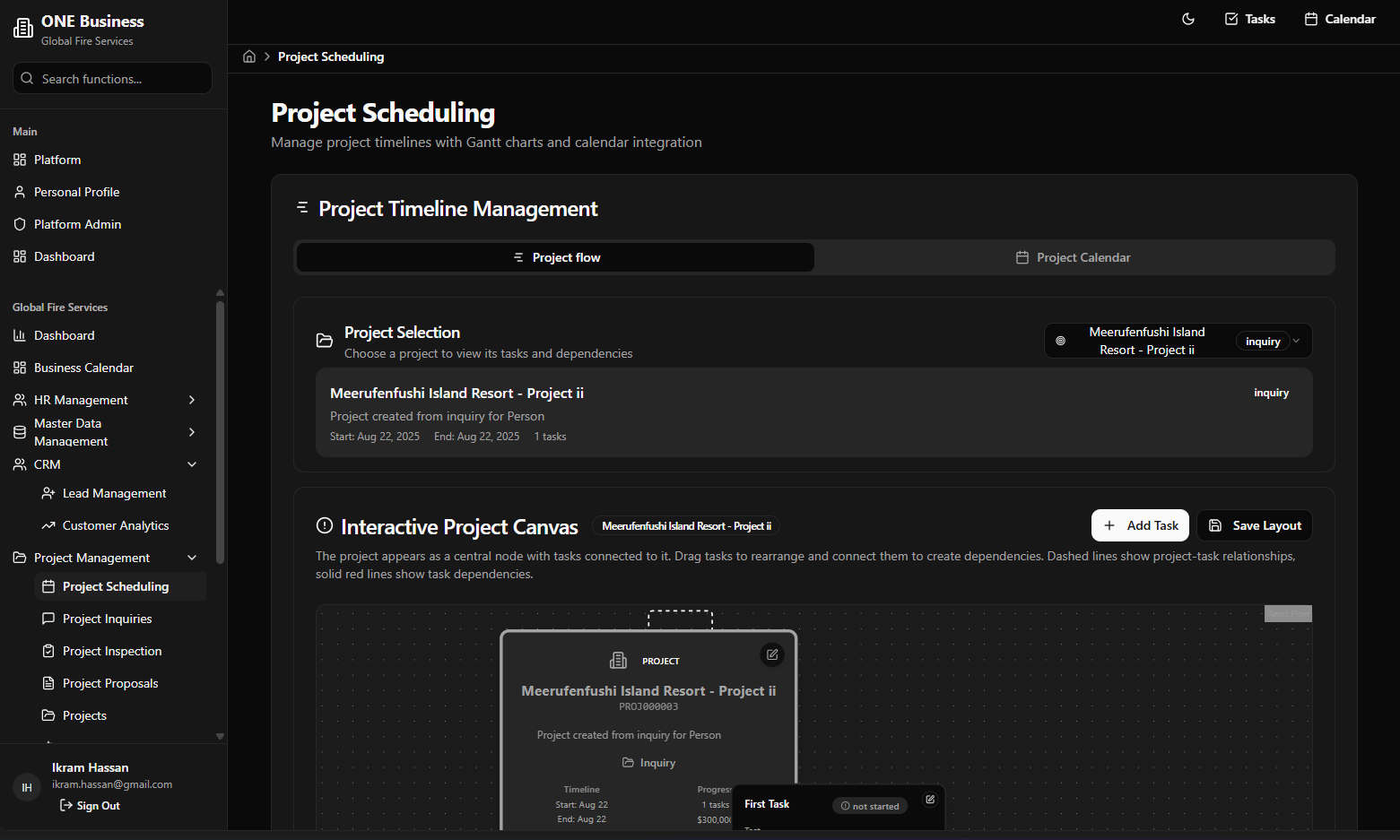
Task: Click the sidebar scrollbar thumb
Action: pyautogui.click(x=220, y=433)
